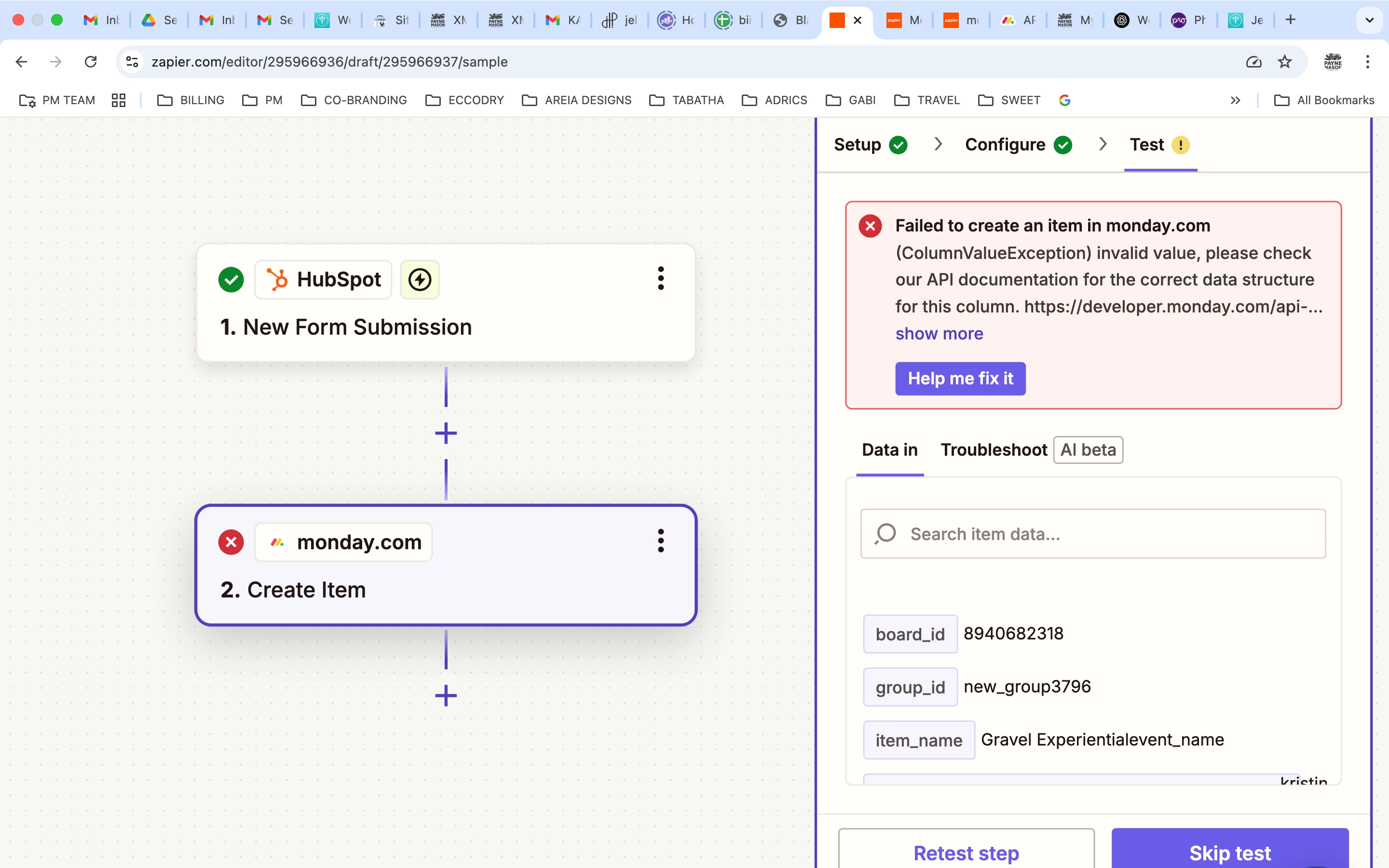Go back with browser back arrow
This screenshot has width=1389, height=868.
tap(21, 61)
